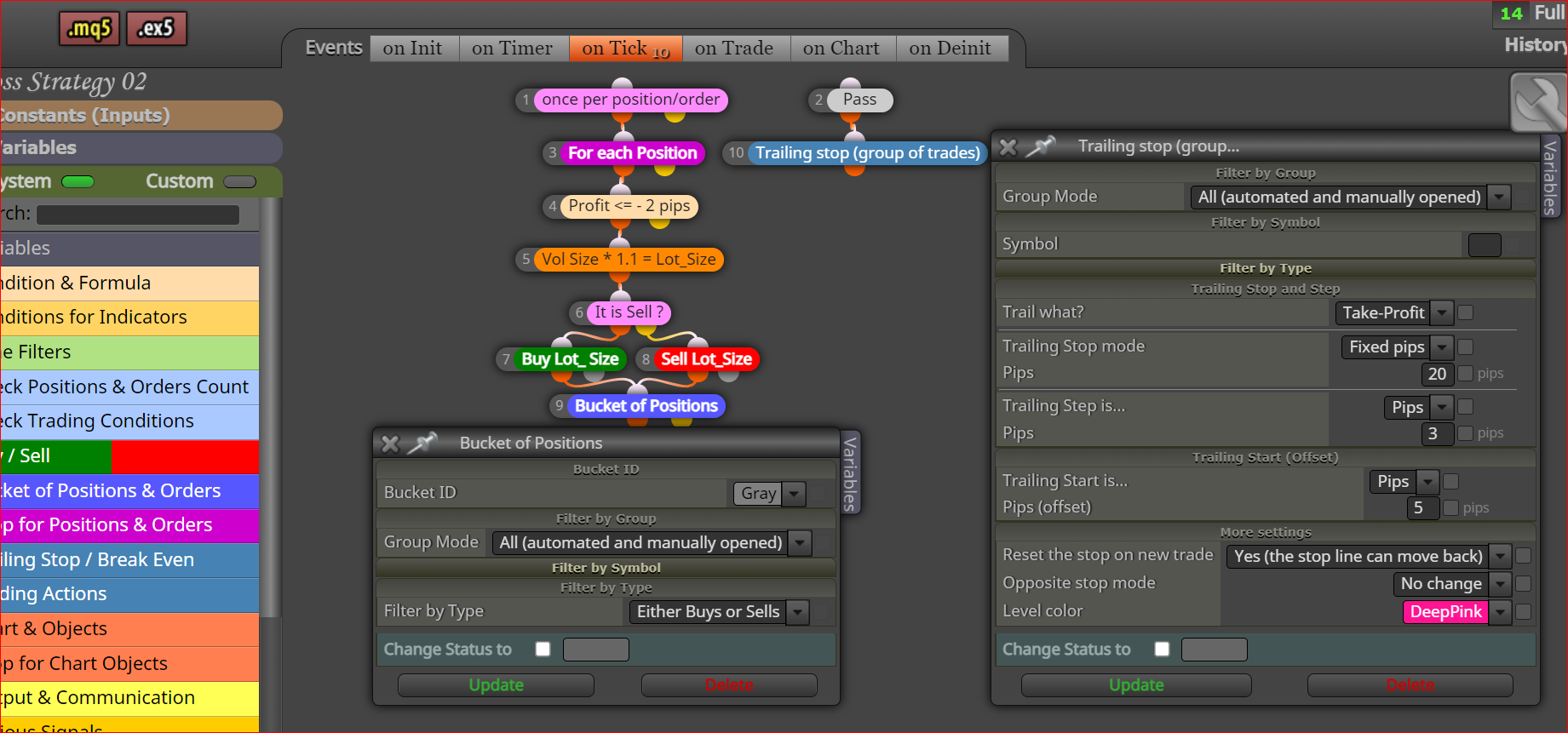Select the 'Sell Lot_Size' block
Screen dimensions: 1568x733
click(x=706, y=359)
